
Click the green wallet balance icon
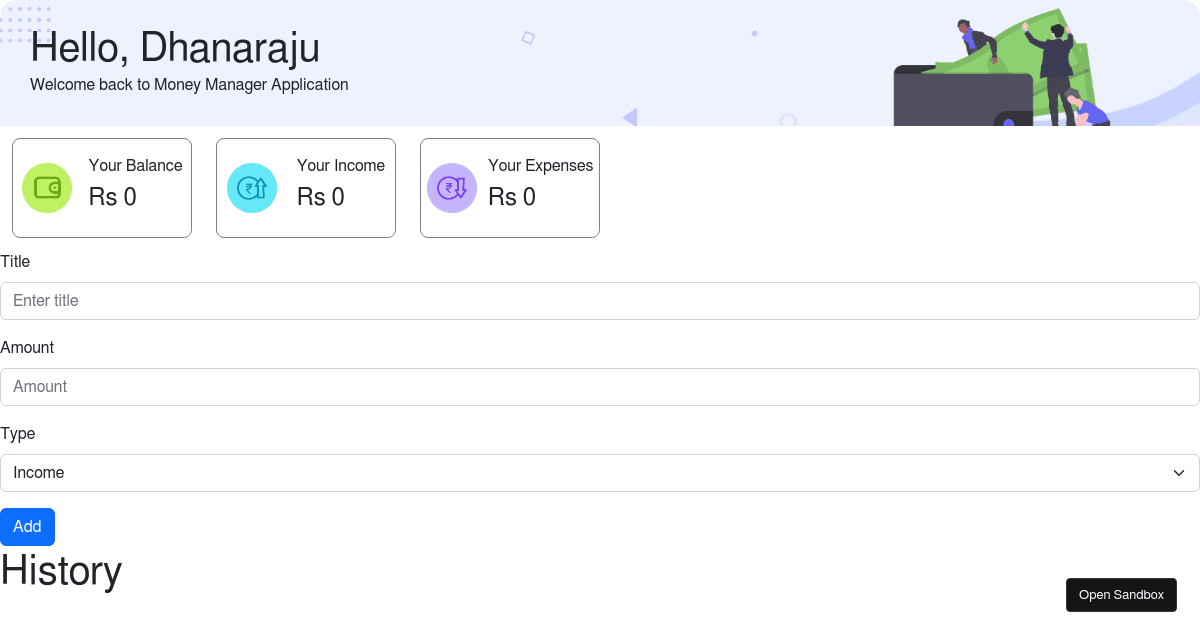click(x=47, y=188)
